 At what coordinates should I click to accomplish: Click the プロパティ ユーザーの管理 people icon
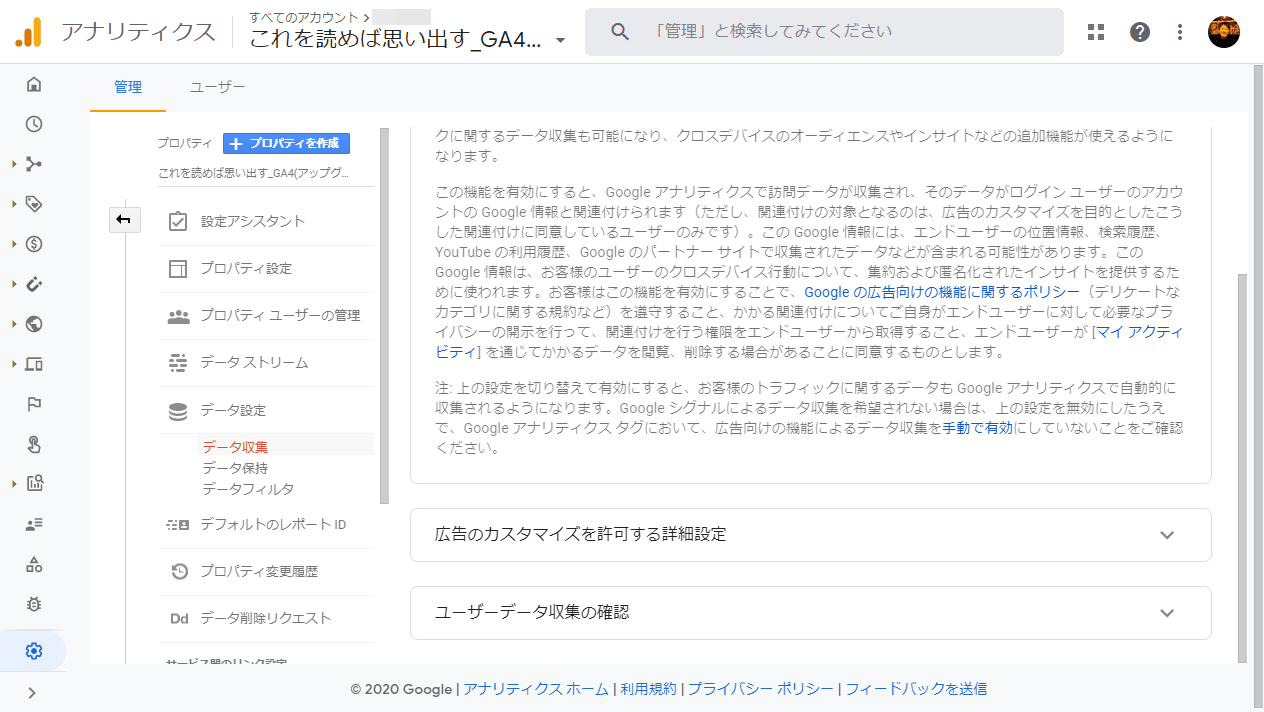pyautogui.click(x=179, y=316)
